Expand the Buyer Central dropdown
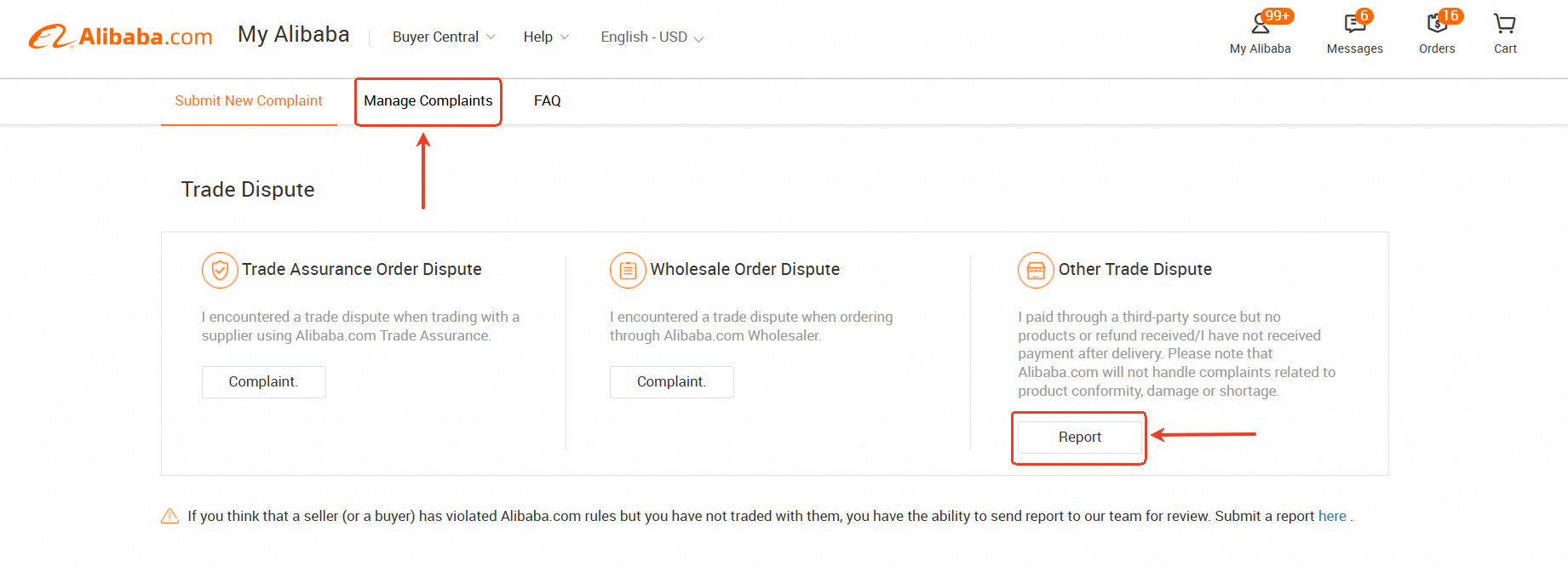This screenshot has height=578, width=1568. click(x=444, y=37)
